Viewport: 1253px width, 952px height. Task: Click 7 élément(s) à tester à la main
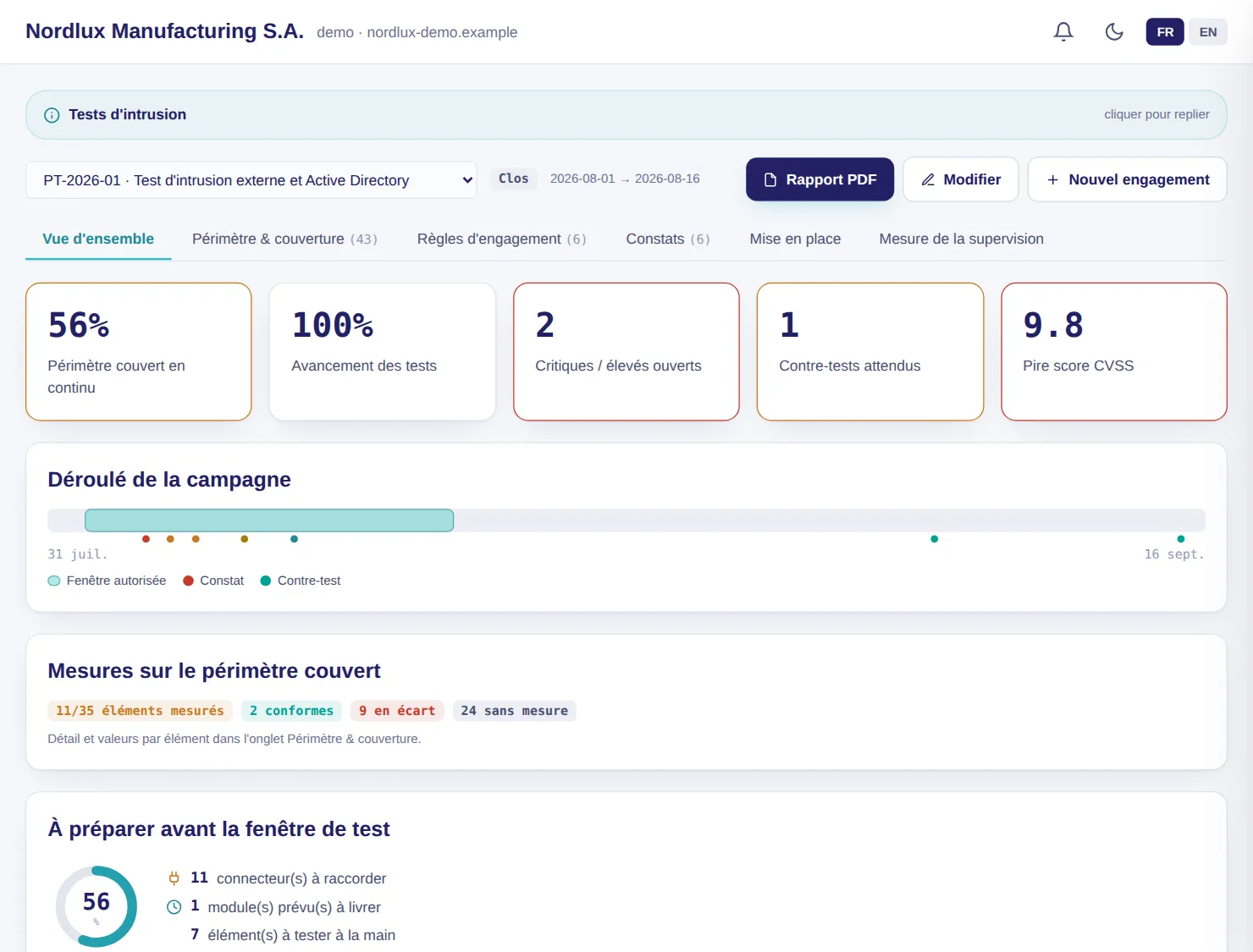[x=293, y=935]
